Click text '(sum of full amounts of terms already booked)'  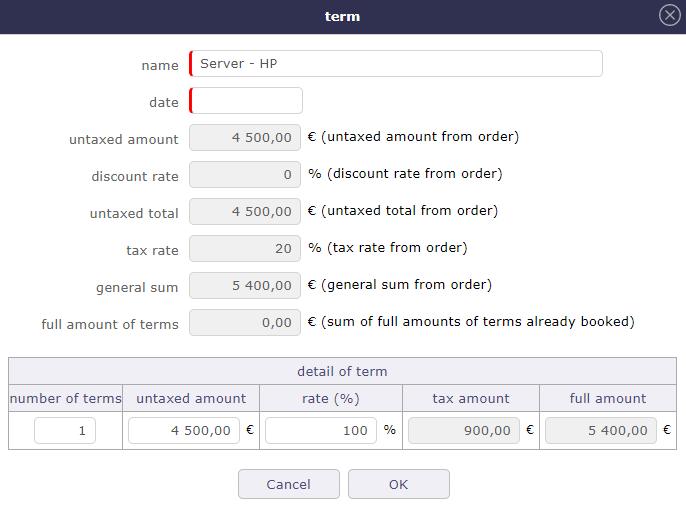tap(478, 322)
